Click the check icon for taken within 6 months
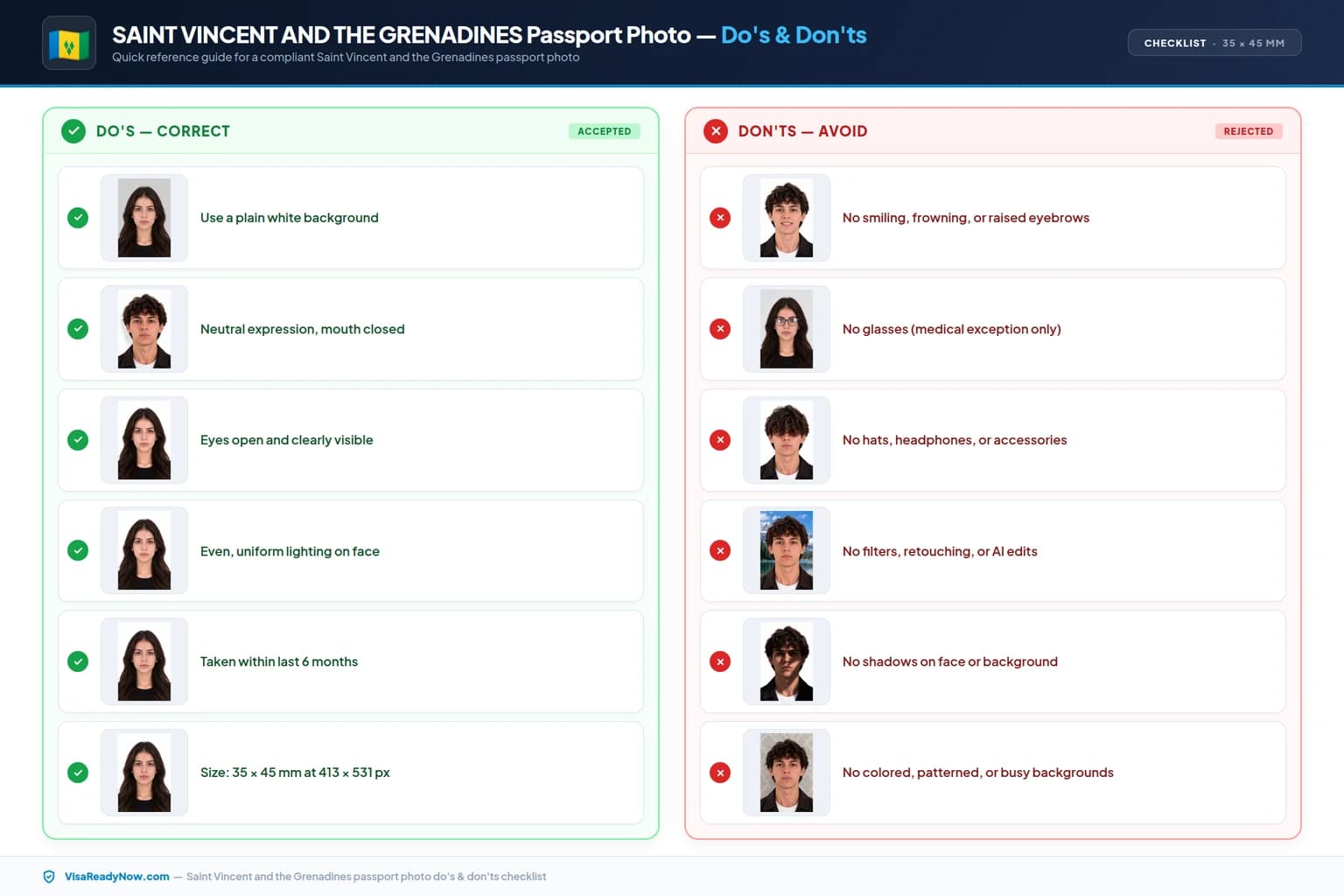The width and height of the screenshot is (1344, 896). [78, 661]
